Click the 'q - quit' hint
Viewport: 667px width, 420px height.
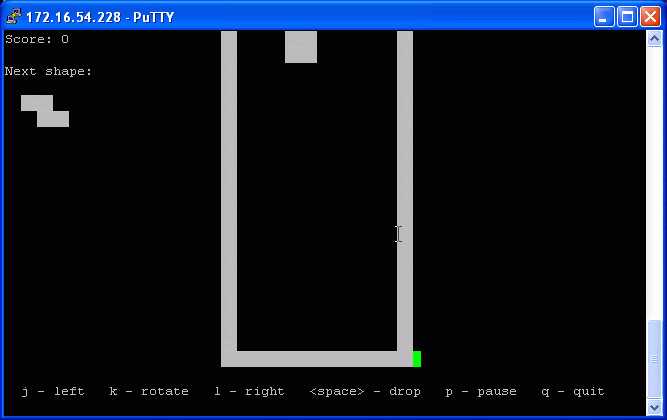(x=573, y=391)
